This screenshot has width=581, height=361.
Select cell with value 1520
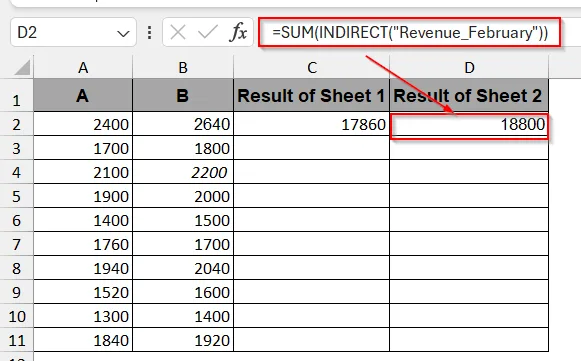coord(83,292)
